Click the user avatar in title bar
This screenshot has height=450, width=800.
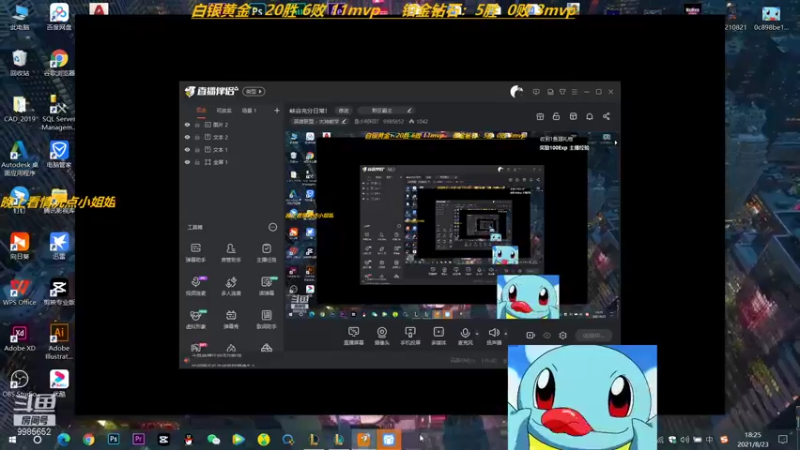pyautogui.click(x=516, y=92)
